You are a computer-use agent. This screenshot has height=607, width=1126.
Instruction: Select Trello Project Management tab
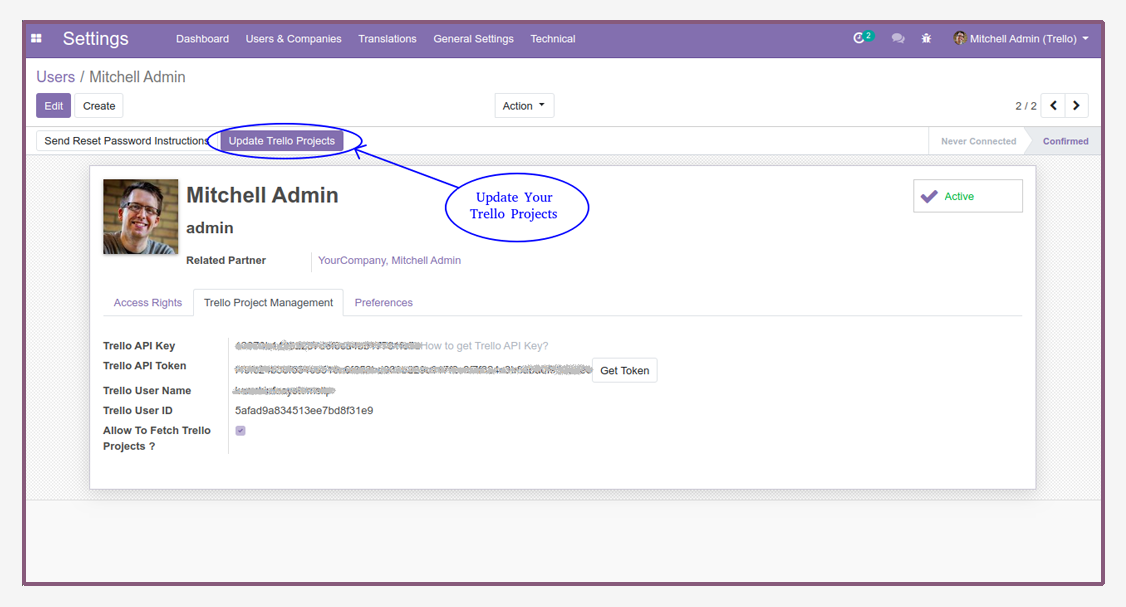(269, 302)
